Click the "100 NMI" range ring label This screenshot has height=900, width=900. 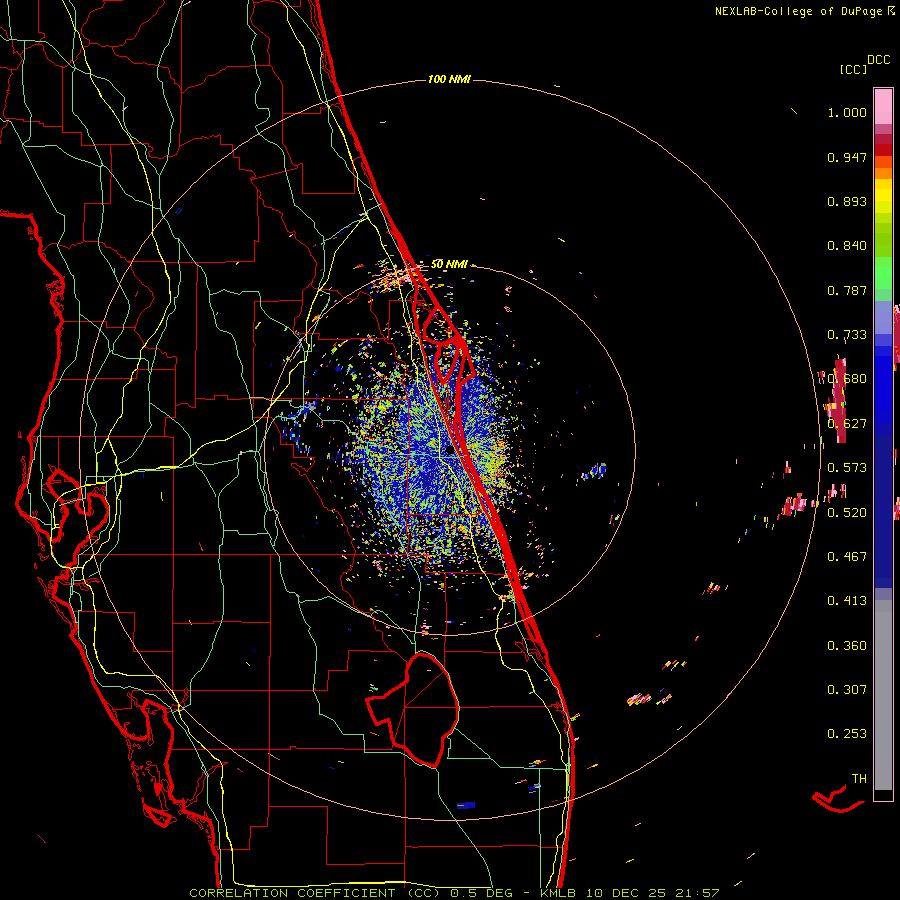coord(449,79)
